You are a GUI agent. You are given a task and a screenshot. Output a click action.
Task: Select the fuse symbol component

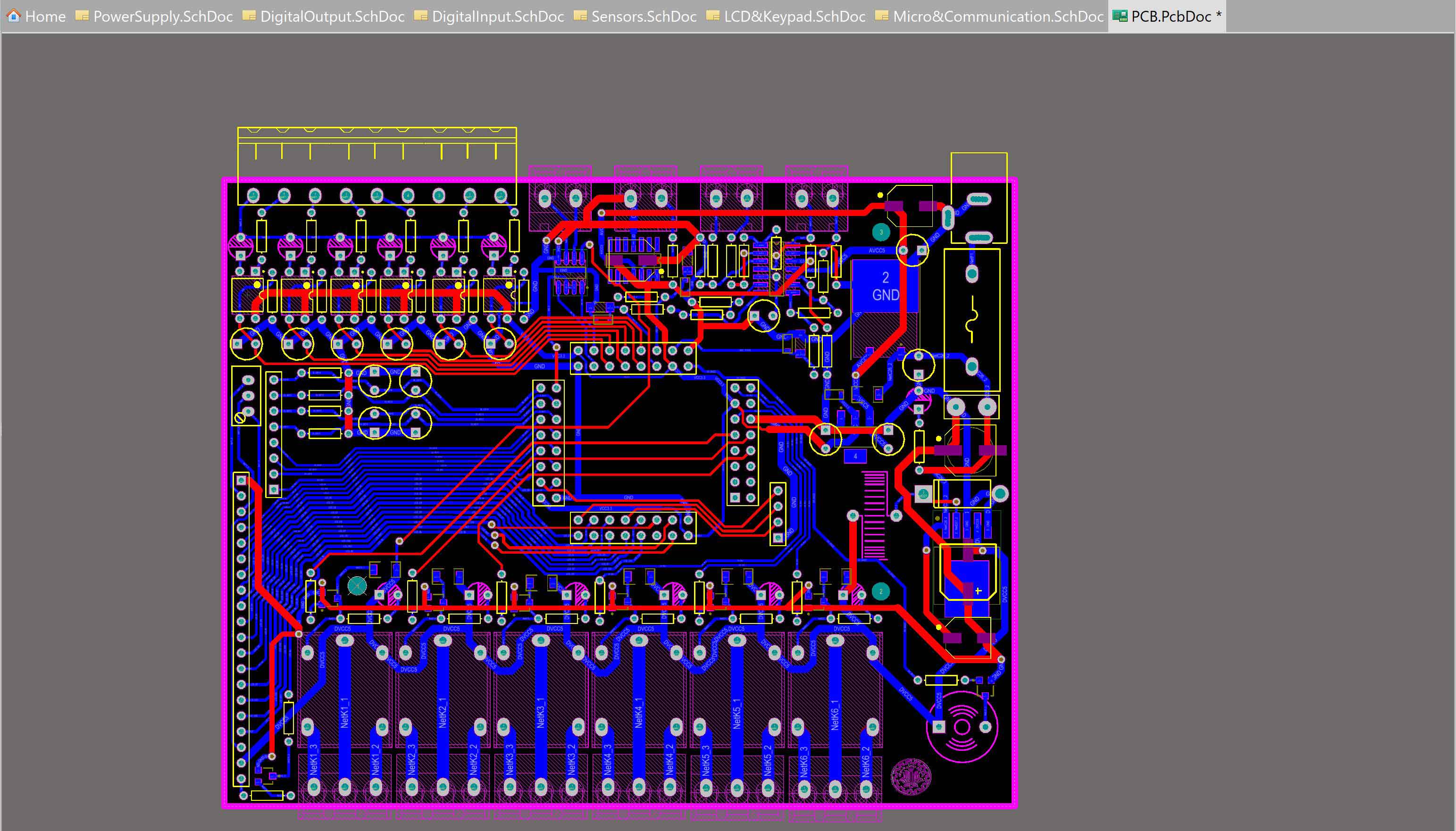(972, 320)
